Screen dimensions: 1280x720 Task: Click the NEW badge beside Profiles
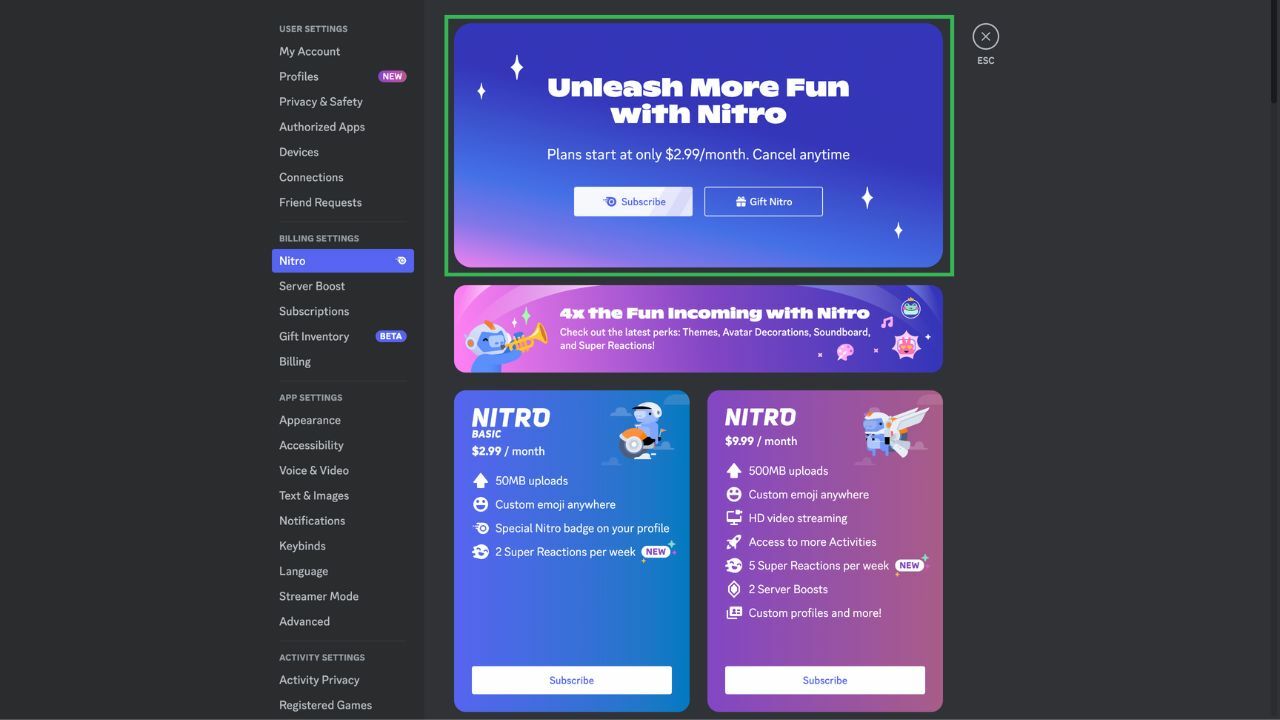392,76
